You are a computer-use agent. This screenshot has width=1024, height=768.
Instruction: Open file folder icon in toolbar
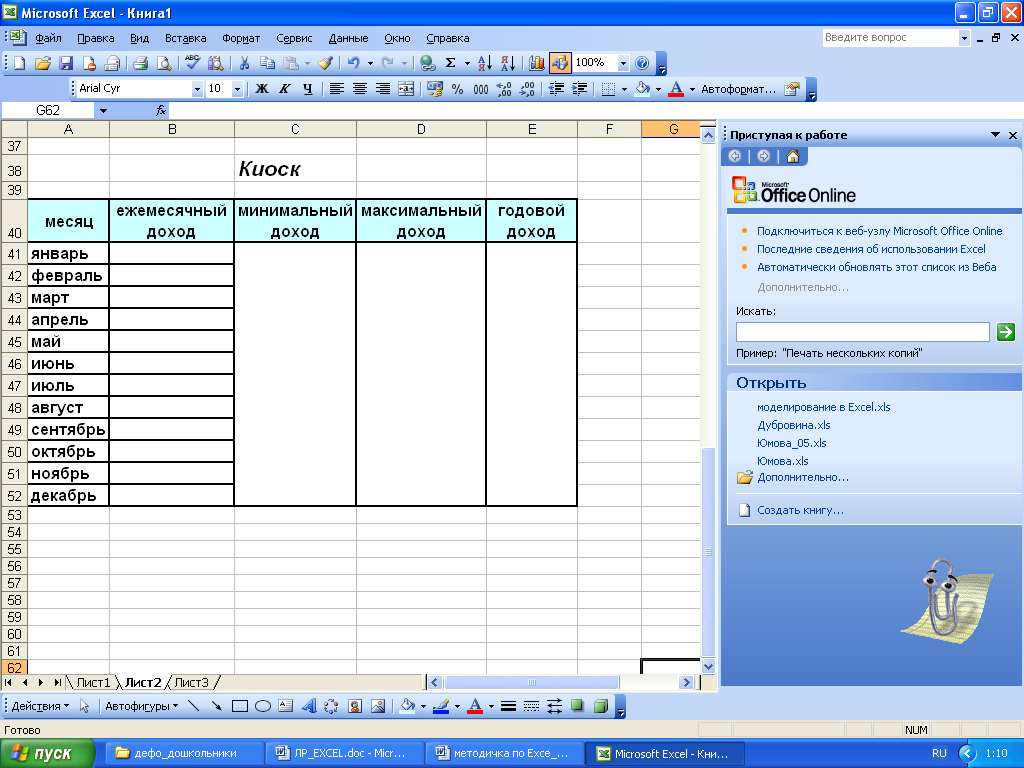[x=42, y=63]
